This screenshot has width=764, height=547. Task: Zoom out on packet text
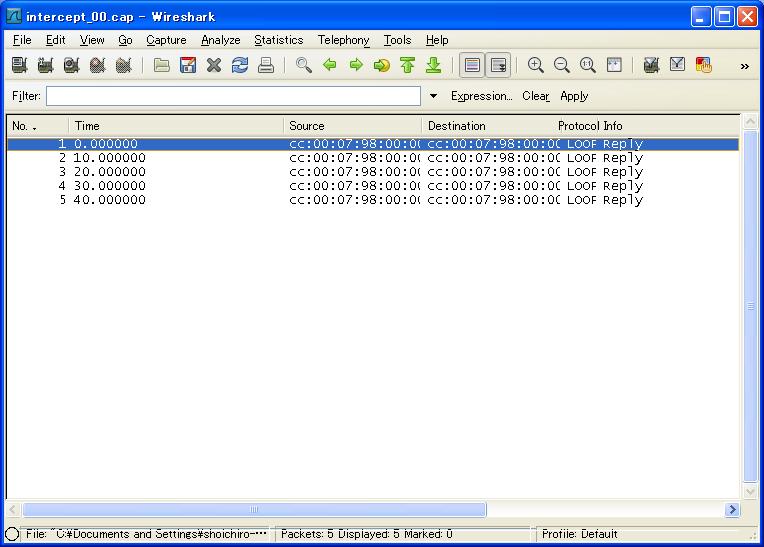[562, 65]
